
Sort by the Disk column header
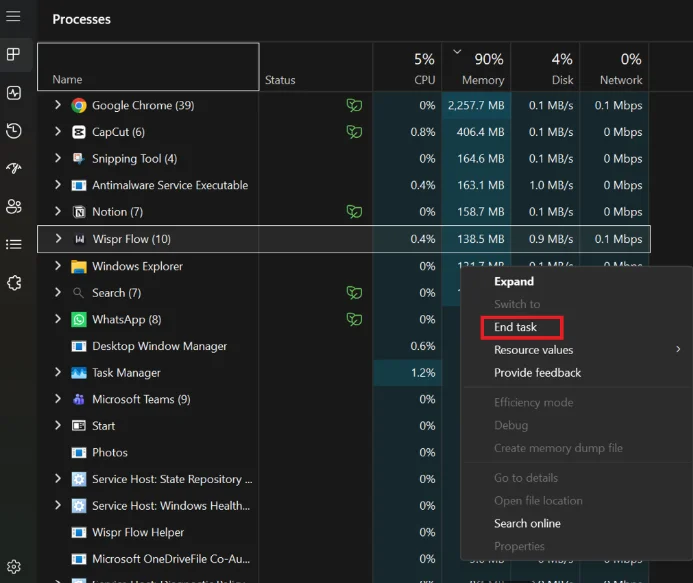(545, 67)
